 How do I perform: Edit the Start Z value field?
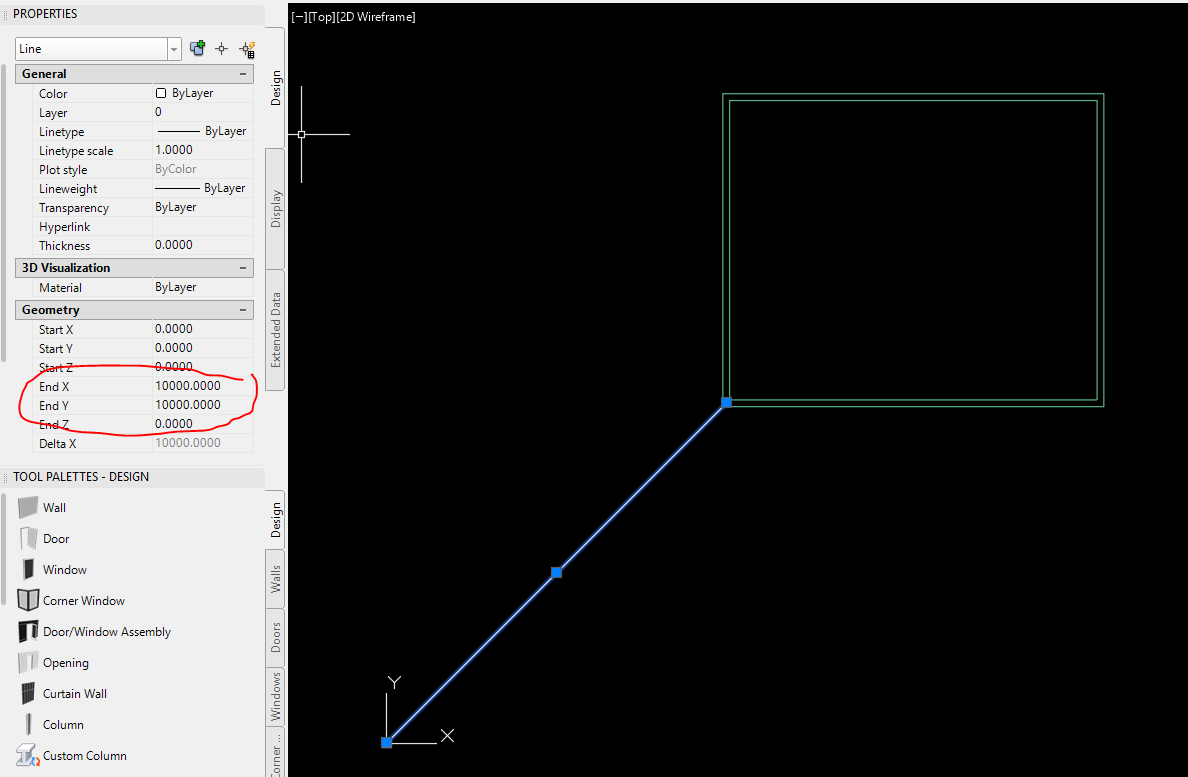click(202, 367)
